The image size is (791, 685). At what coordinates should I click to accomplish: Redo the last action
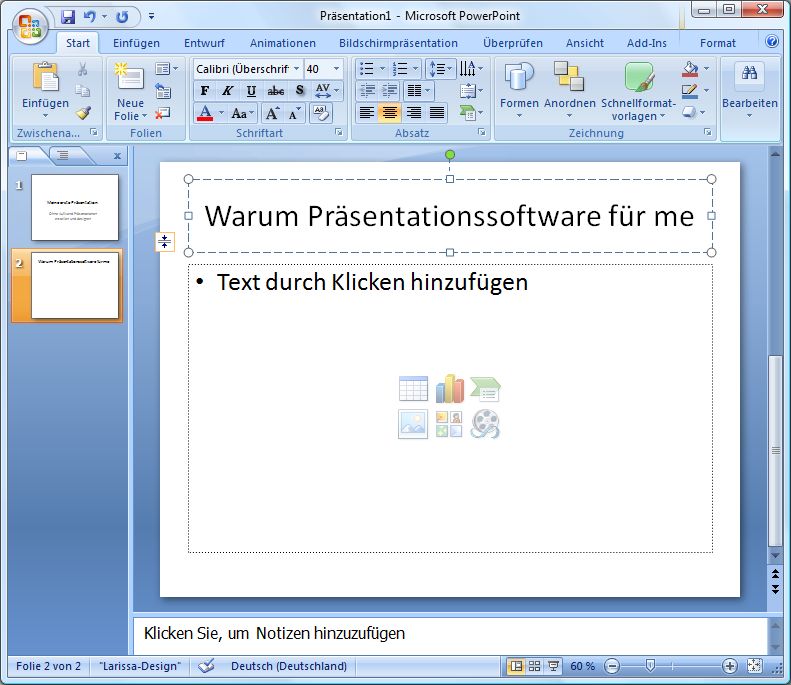tap(122, 17)
